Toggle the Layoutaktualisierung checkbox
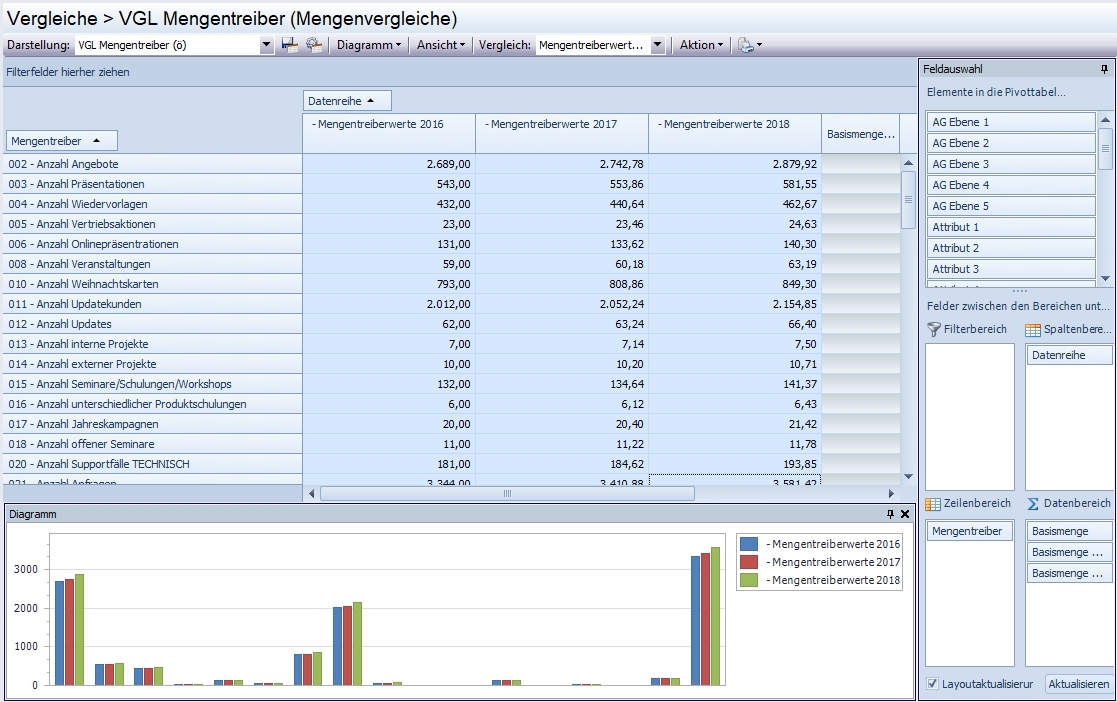This screenshot has width=1117, height=702. pos(933,684)
